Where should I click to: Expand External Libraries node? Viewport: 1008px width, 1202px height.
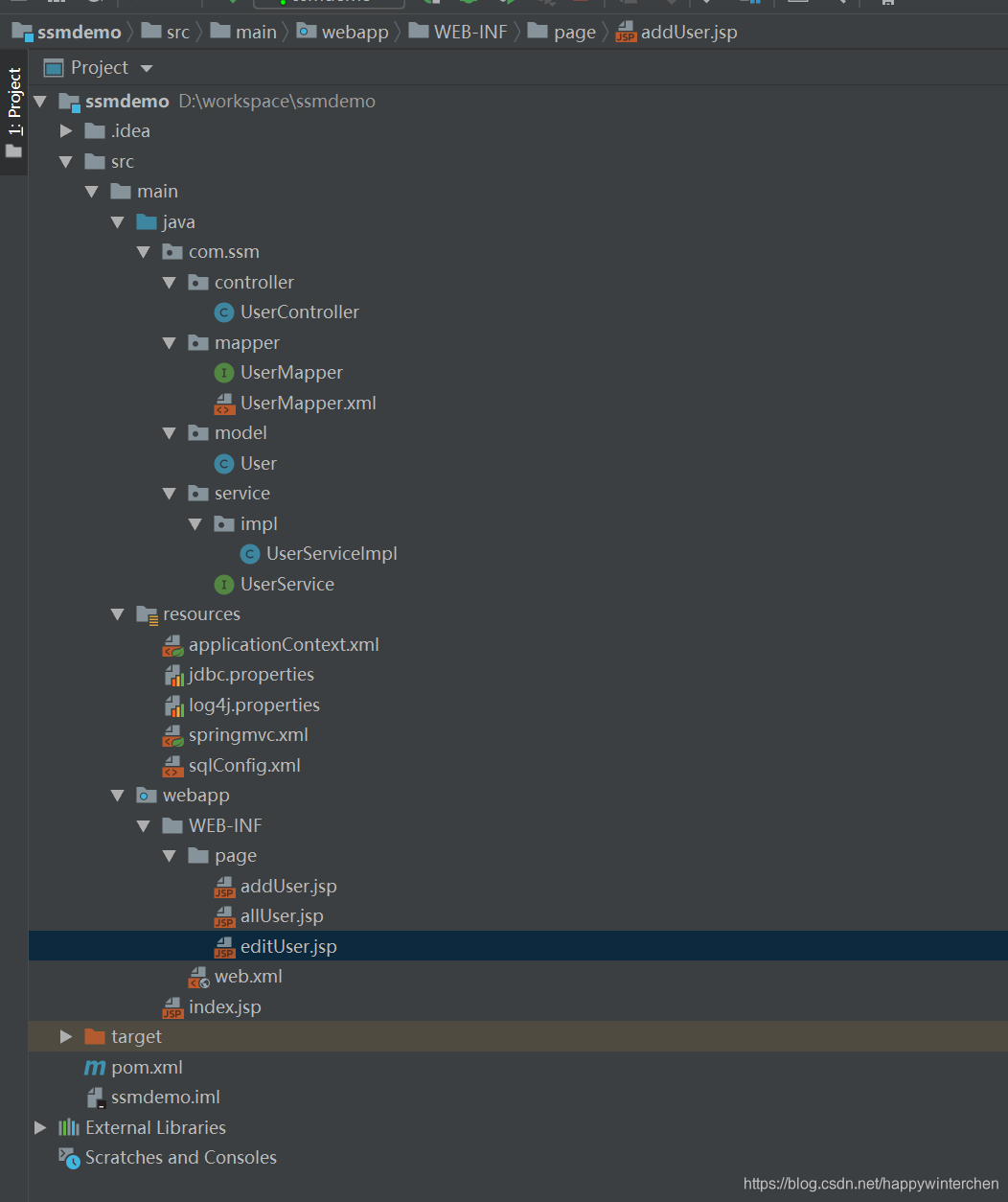point(40,1128)
